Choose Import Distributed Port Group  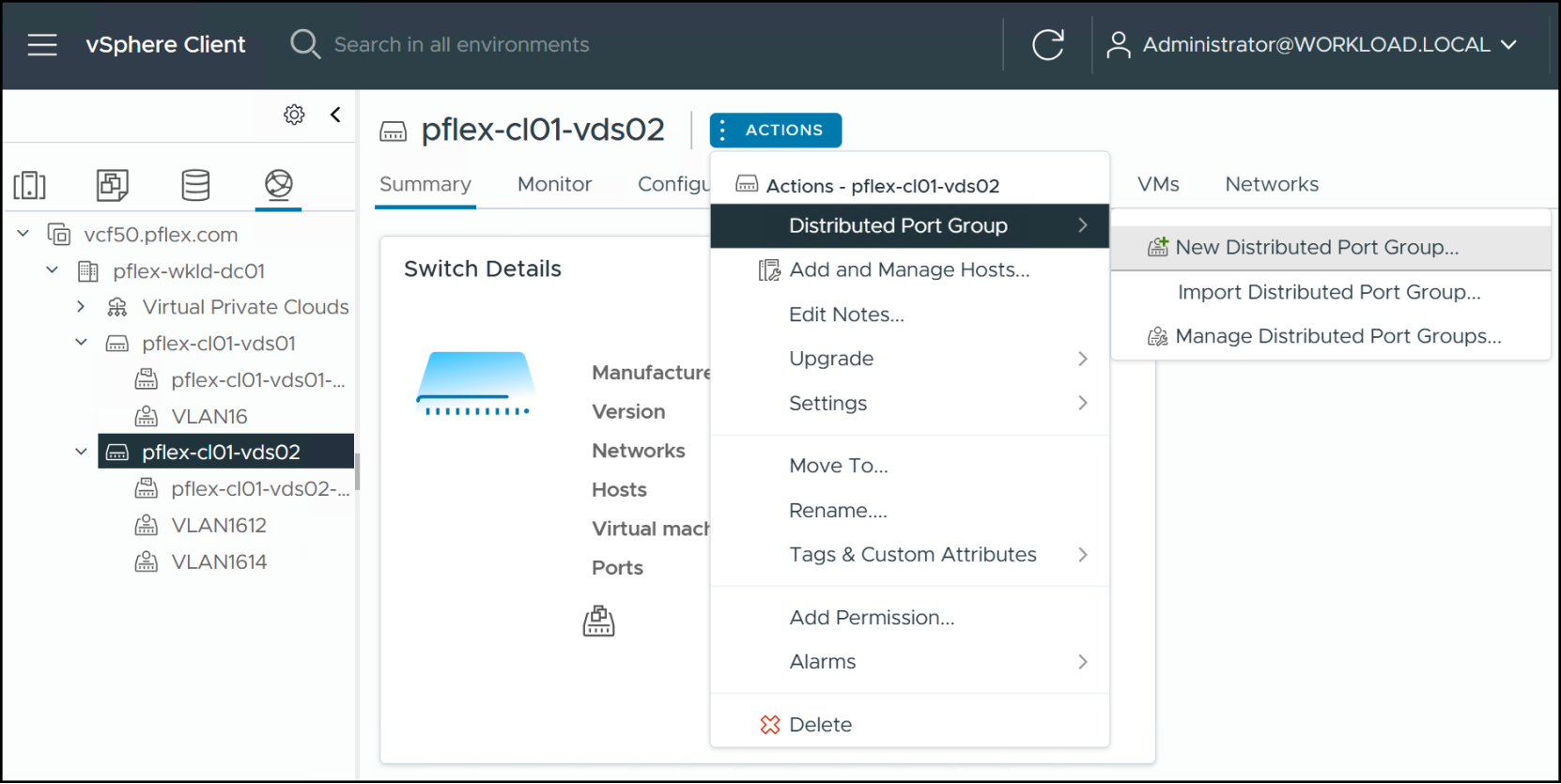click(x=1330, y=292)
